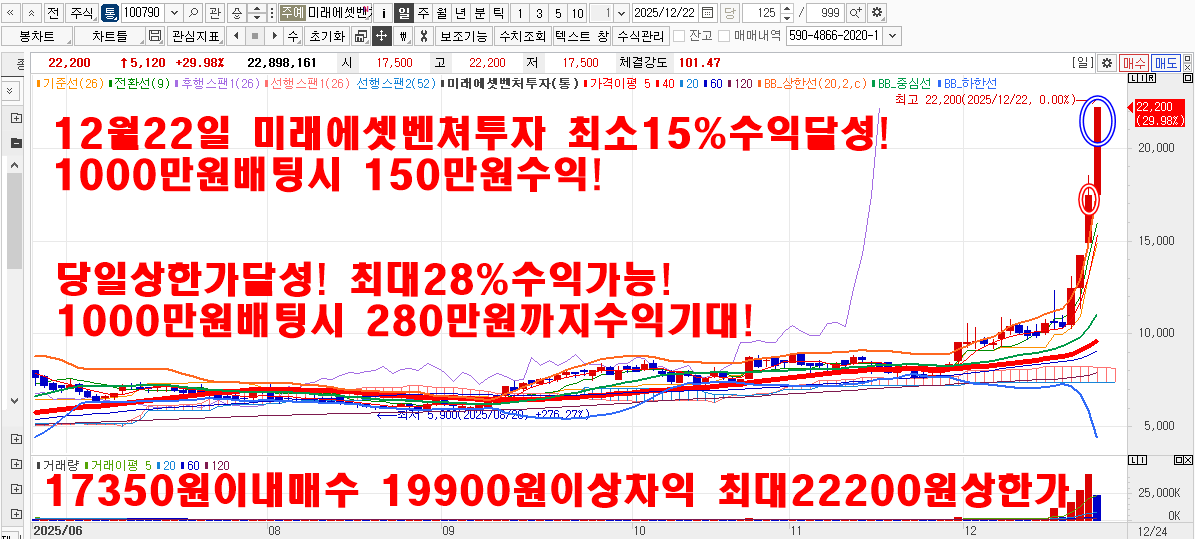This screenshot has width=1195, height=539.
Task: Open the 보조기능 menu
Action: click(x=463, y=36)
